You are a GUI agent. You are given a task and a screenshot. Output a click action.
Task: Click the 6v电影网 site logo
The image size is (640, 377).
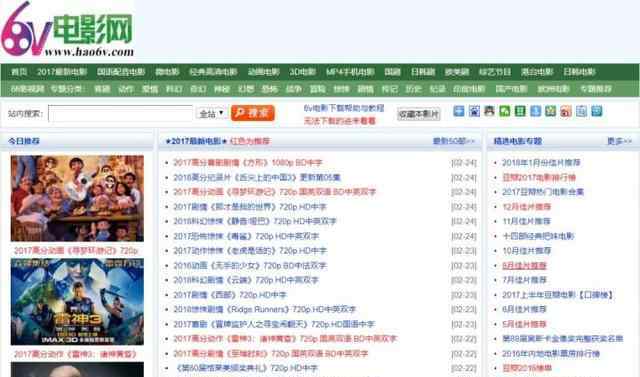[x=67, y=29]
